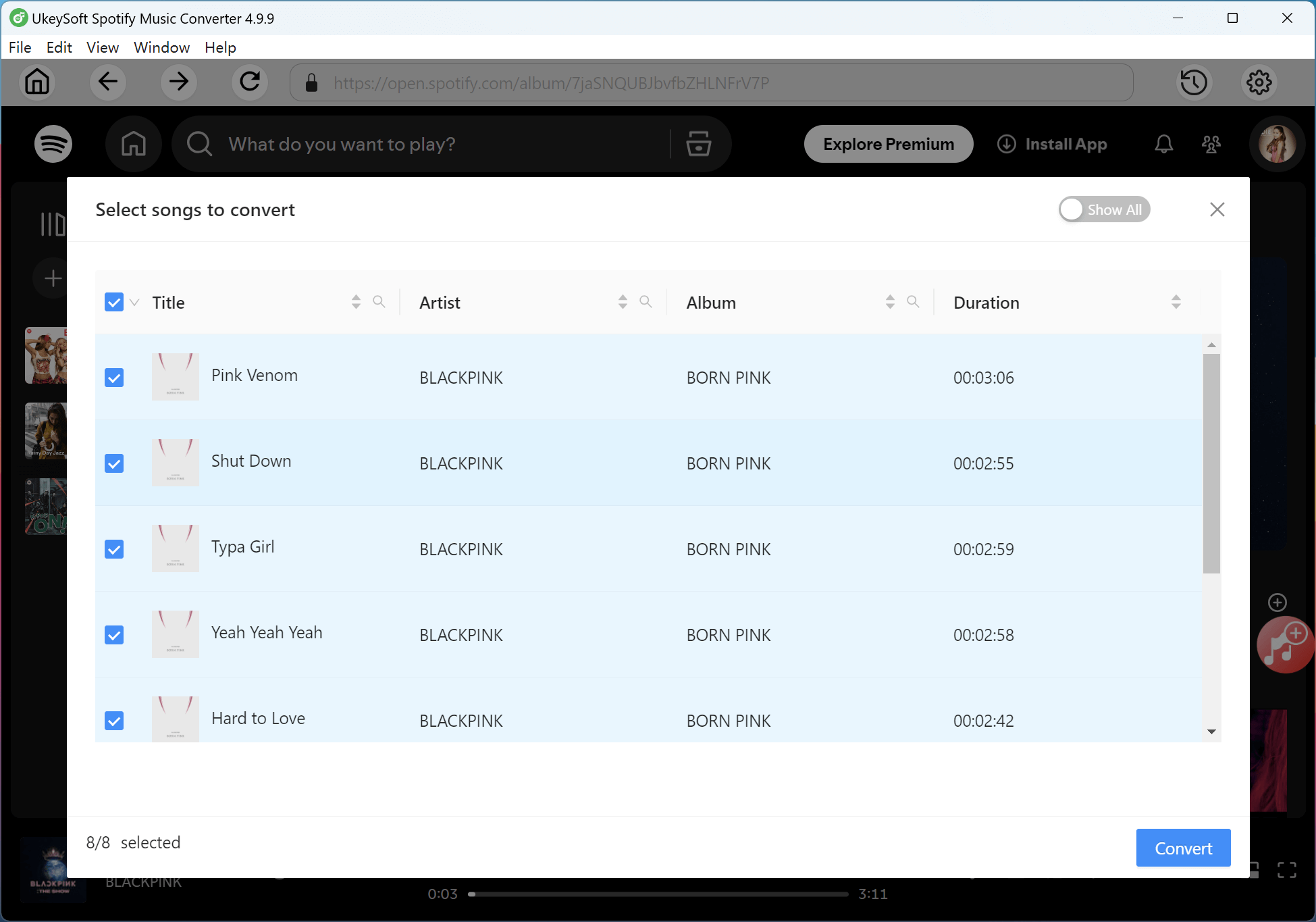
Task: Click the red add-music floating icon
Action: point(1285,644)
